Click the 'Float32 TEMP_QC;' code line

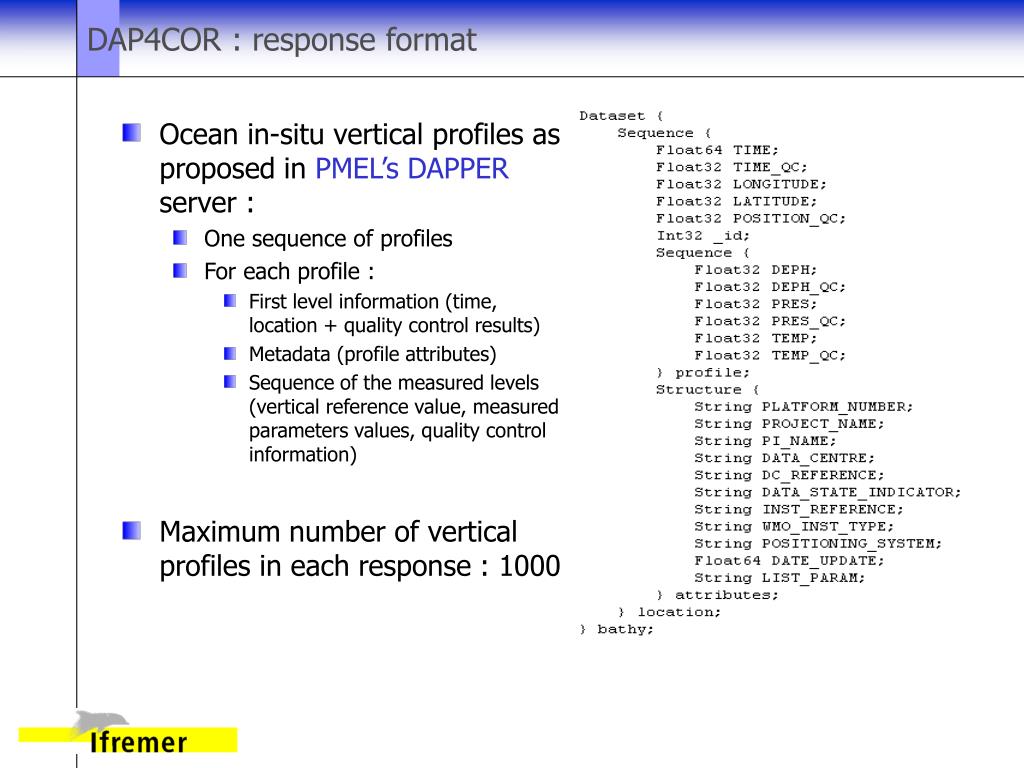[x=770, y=355]
